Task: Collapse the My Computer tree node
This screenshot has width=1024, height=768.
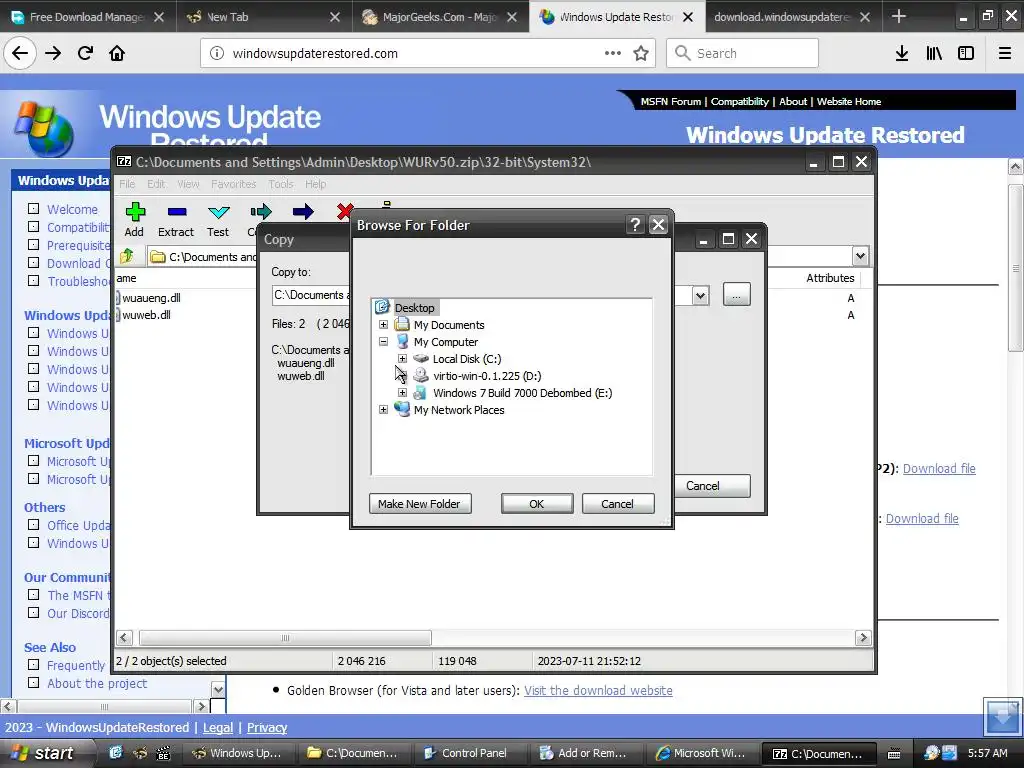Action: pos(383,342)
